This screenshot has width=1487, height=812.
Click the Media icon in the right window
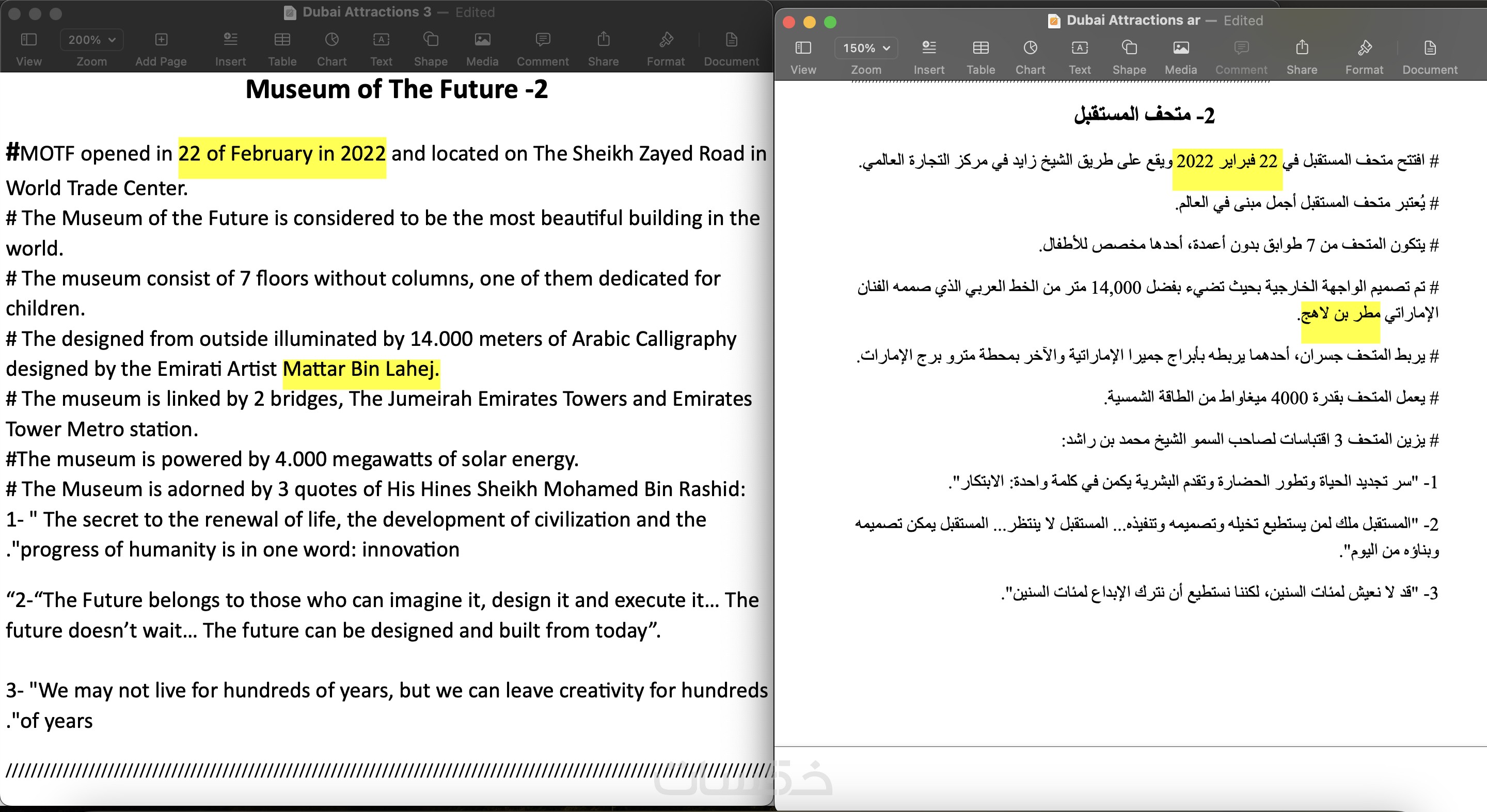click(1180, 48)
